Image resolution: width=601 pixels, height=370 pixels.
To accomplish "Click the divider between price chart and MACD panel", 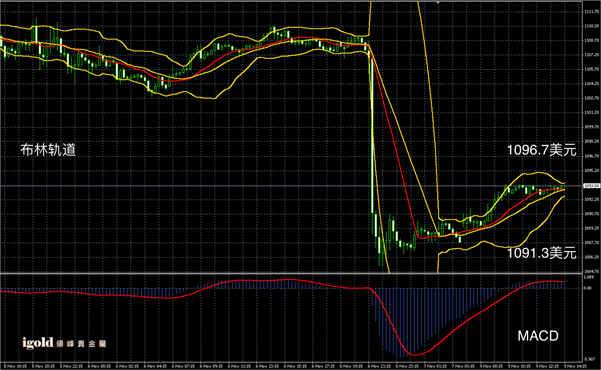I will pos(291,273).
